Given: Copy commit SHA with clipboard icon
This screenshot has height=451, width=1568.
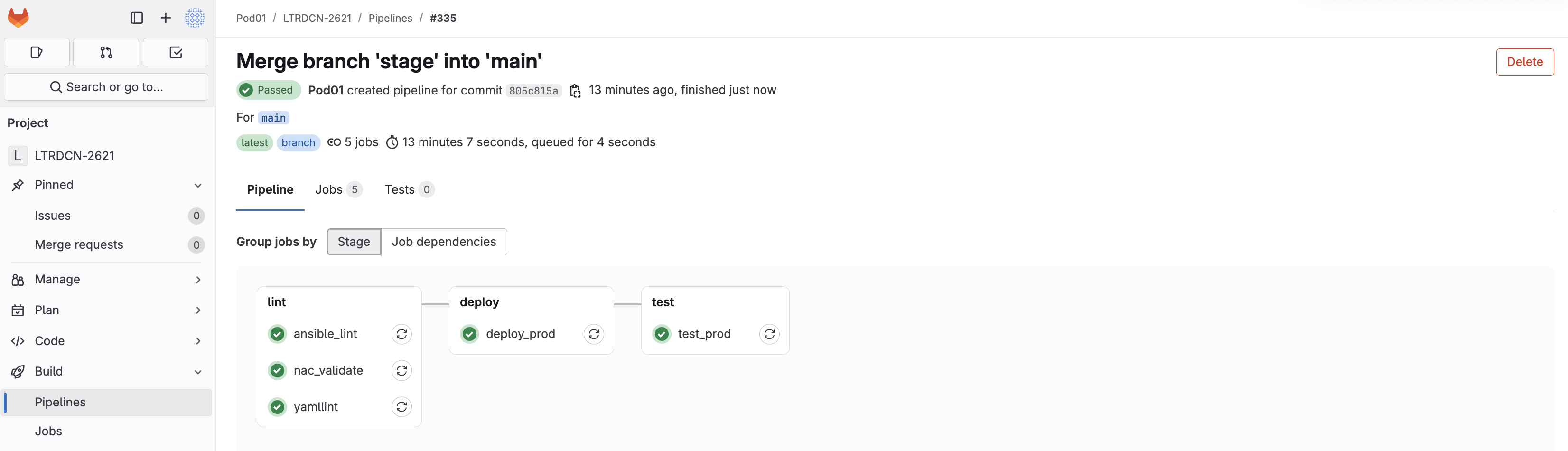Looking at the screenshot, I should pos(575,91).
